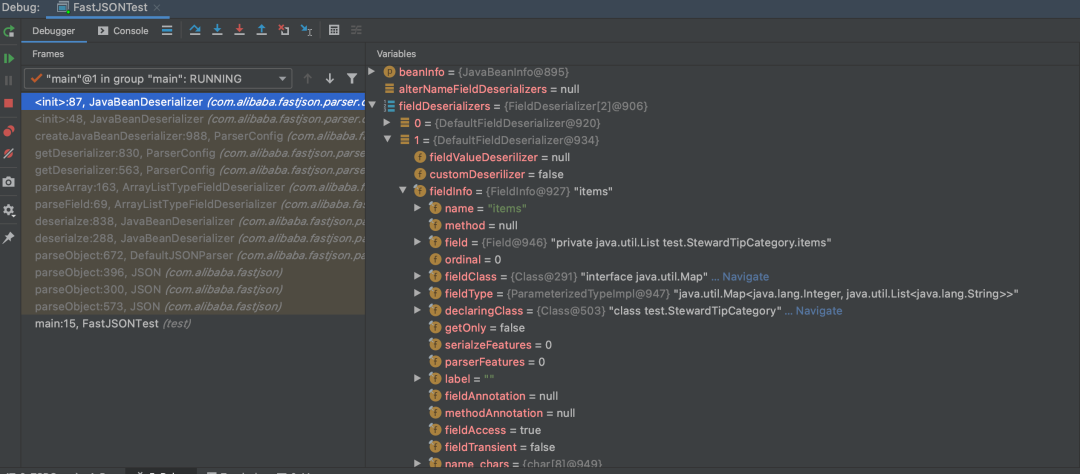Toggle the frames filter funnel

[352, 78]
